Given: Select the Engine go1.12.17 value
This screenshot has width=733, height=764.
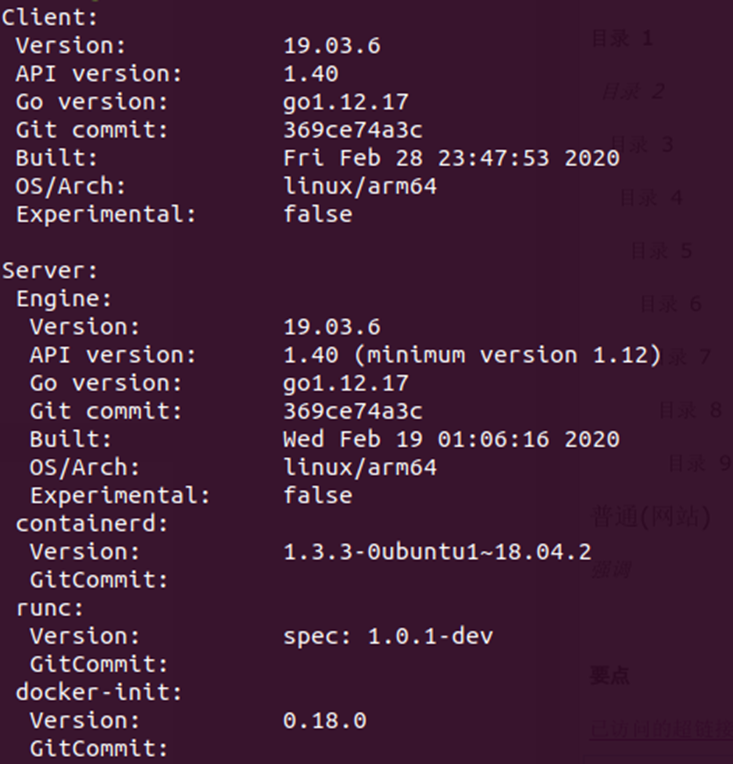Looking at the screenshot, I should point(346,384).
